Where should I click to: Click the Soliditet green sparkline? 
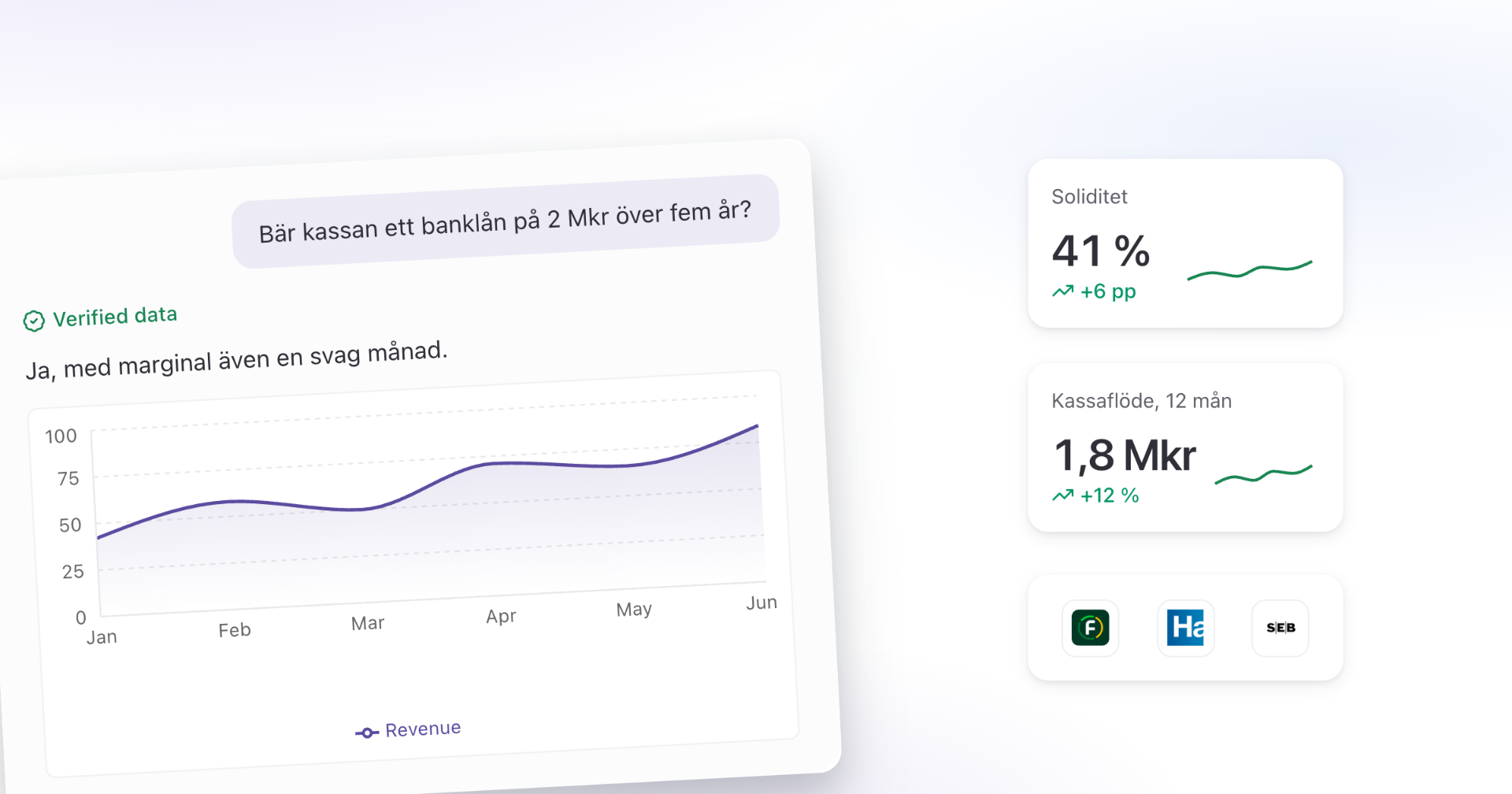(x=1250, y=270)
